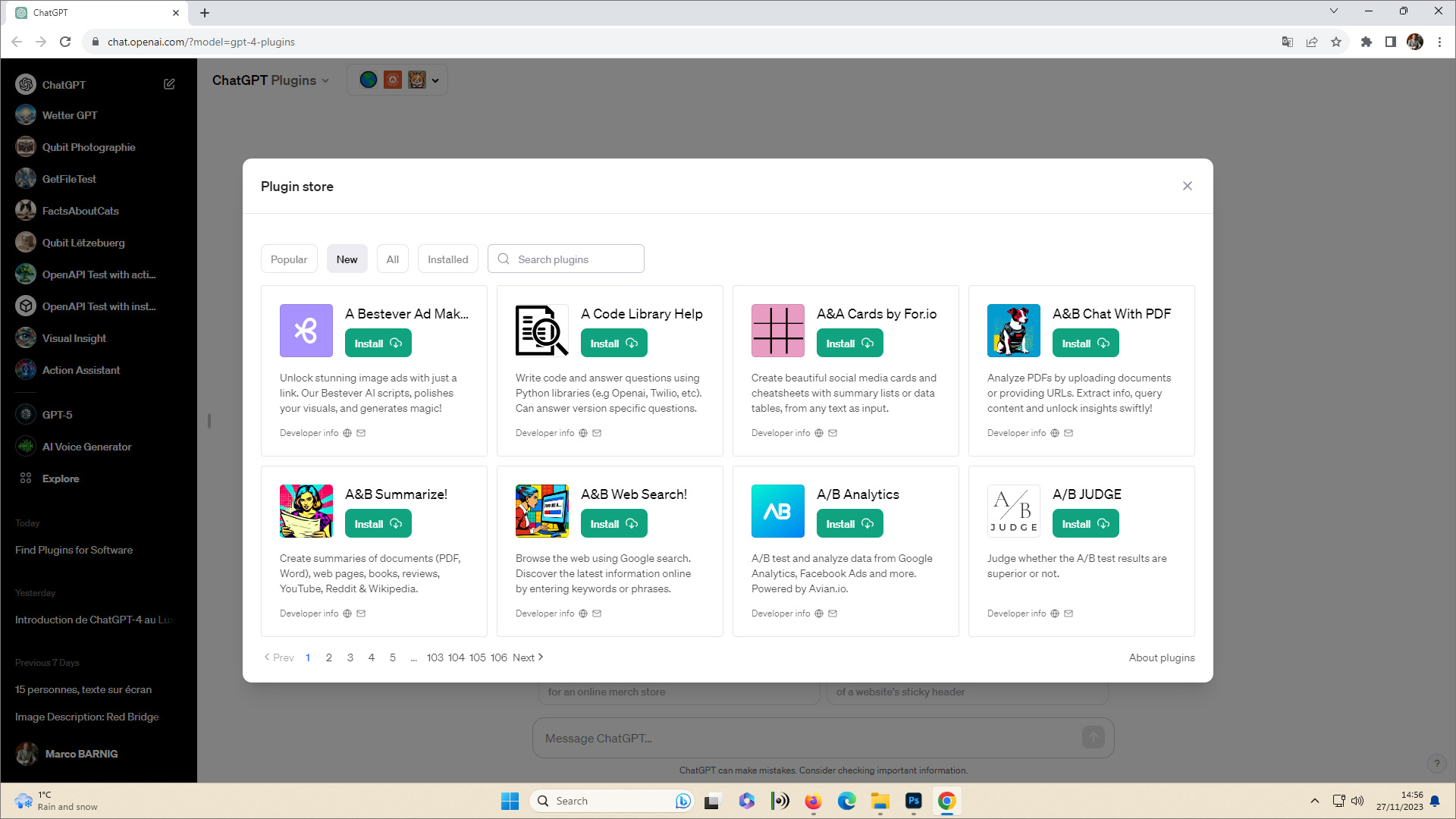This screenshot has height=819, width=1456.
Task: Open email icon for A&B Web Search! developer
Action: (597, 613)
